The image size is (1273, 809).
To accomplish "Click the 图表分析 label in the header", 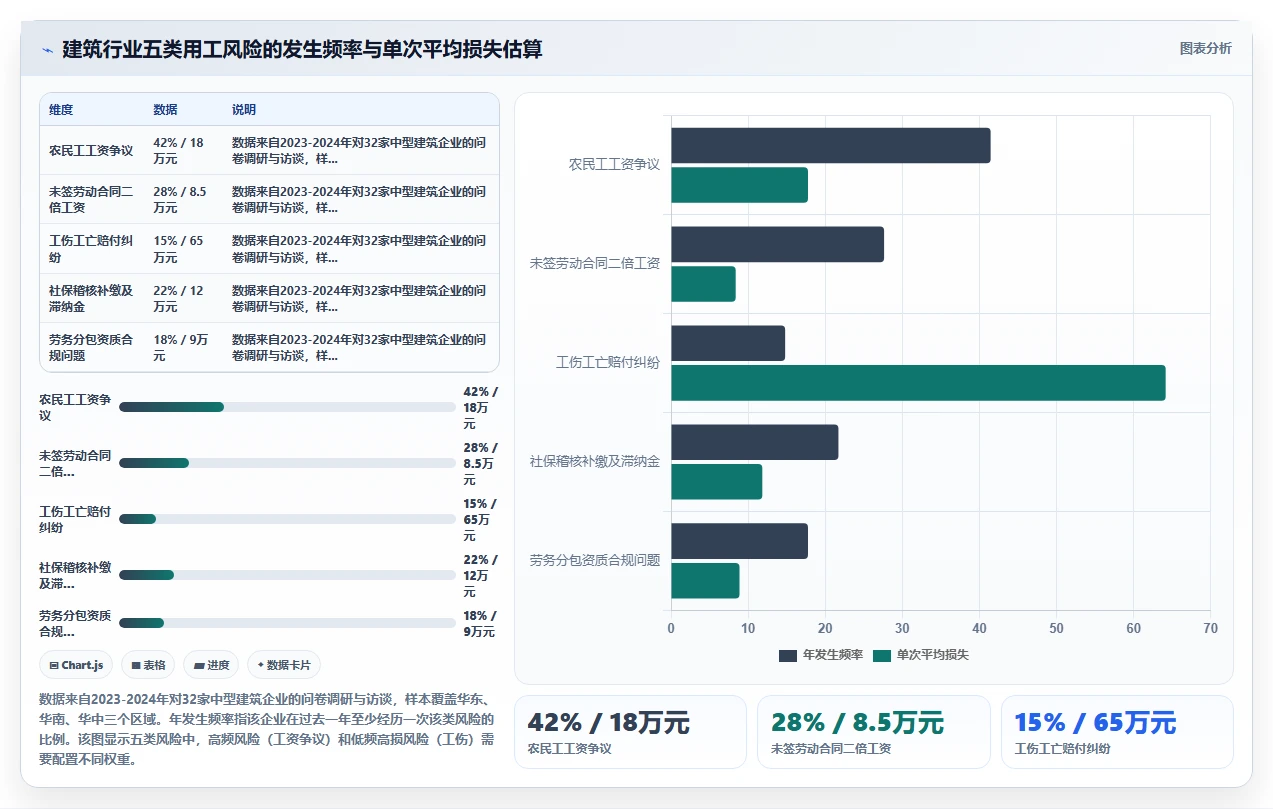I will pos(1205,48).
